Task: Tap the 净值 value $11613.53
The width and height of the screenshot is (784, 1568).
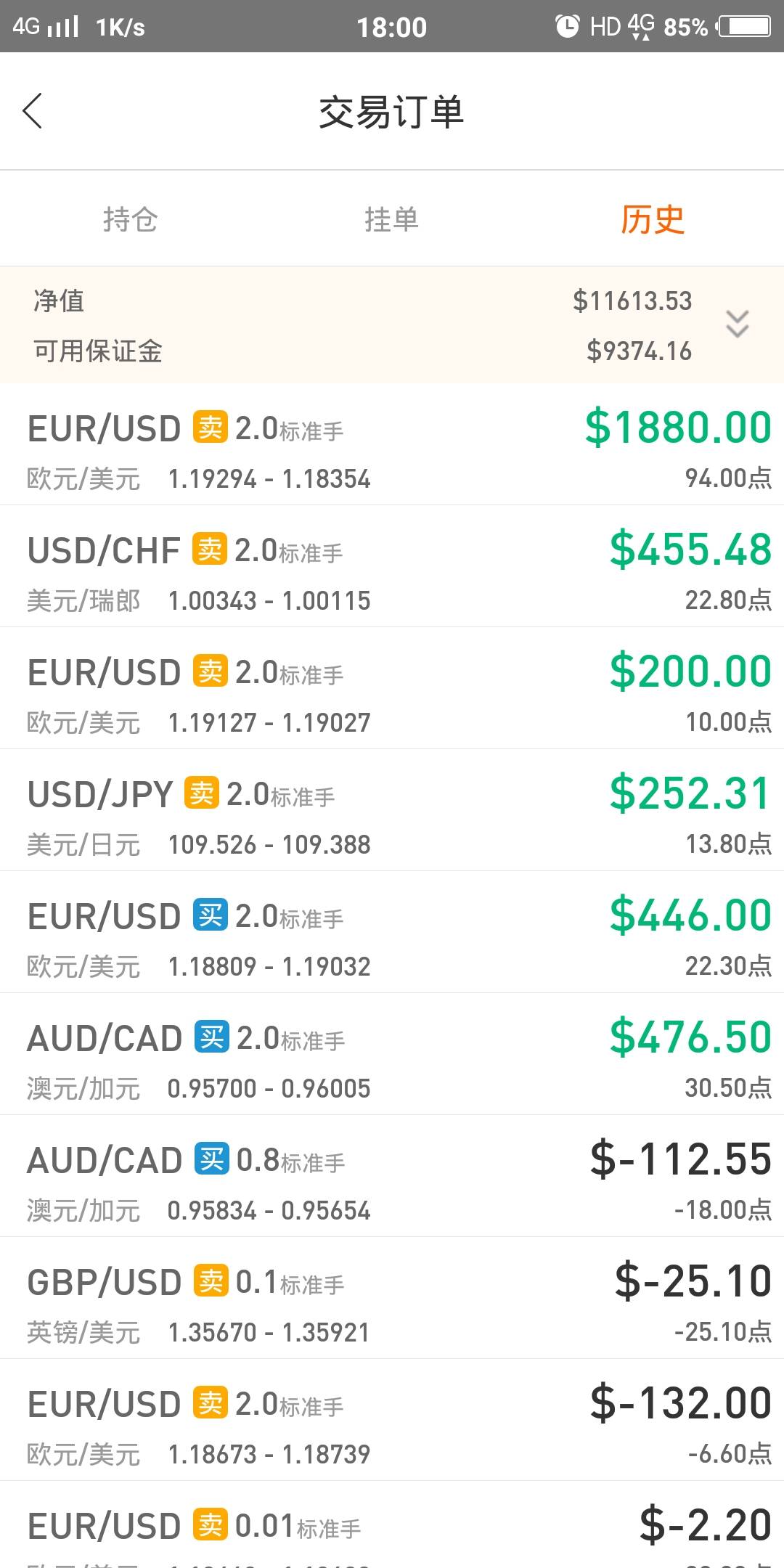Action: point(632,301)
